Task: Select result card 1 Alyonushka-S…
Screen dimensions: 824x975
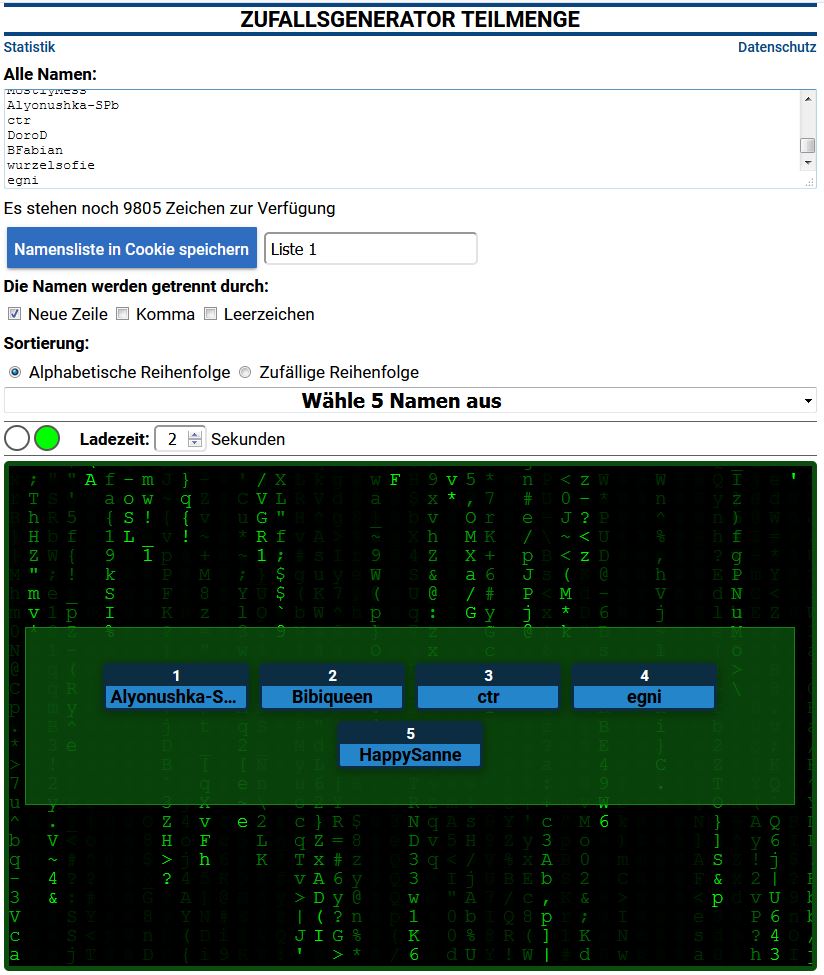Action: 175,687
